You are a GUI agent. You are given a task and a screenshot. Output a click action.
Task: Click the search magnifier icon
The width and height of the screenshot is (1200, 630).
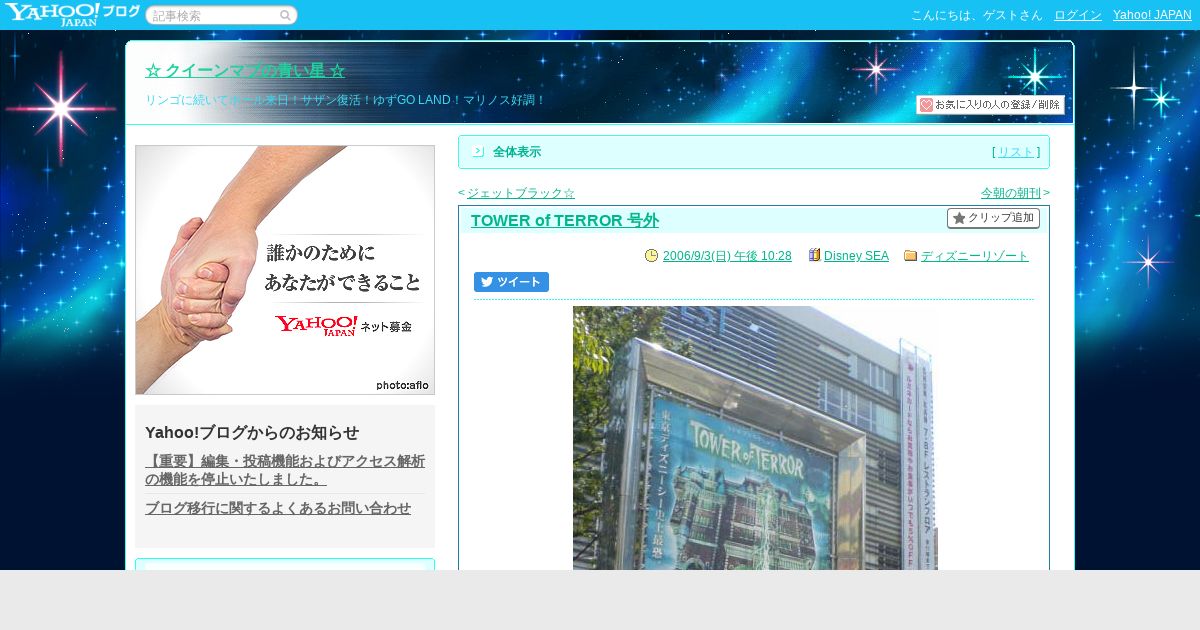click(285, 15)
